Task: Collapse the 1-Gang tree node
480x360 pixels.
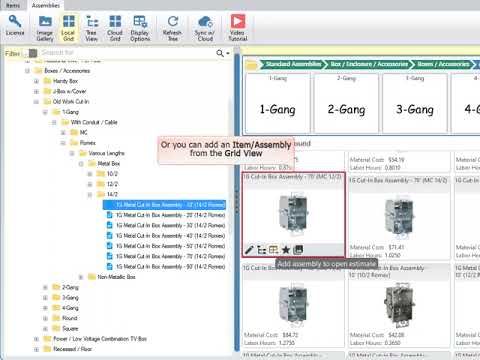Action: point(45,112)
